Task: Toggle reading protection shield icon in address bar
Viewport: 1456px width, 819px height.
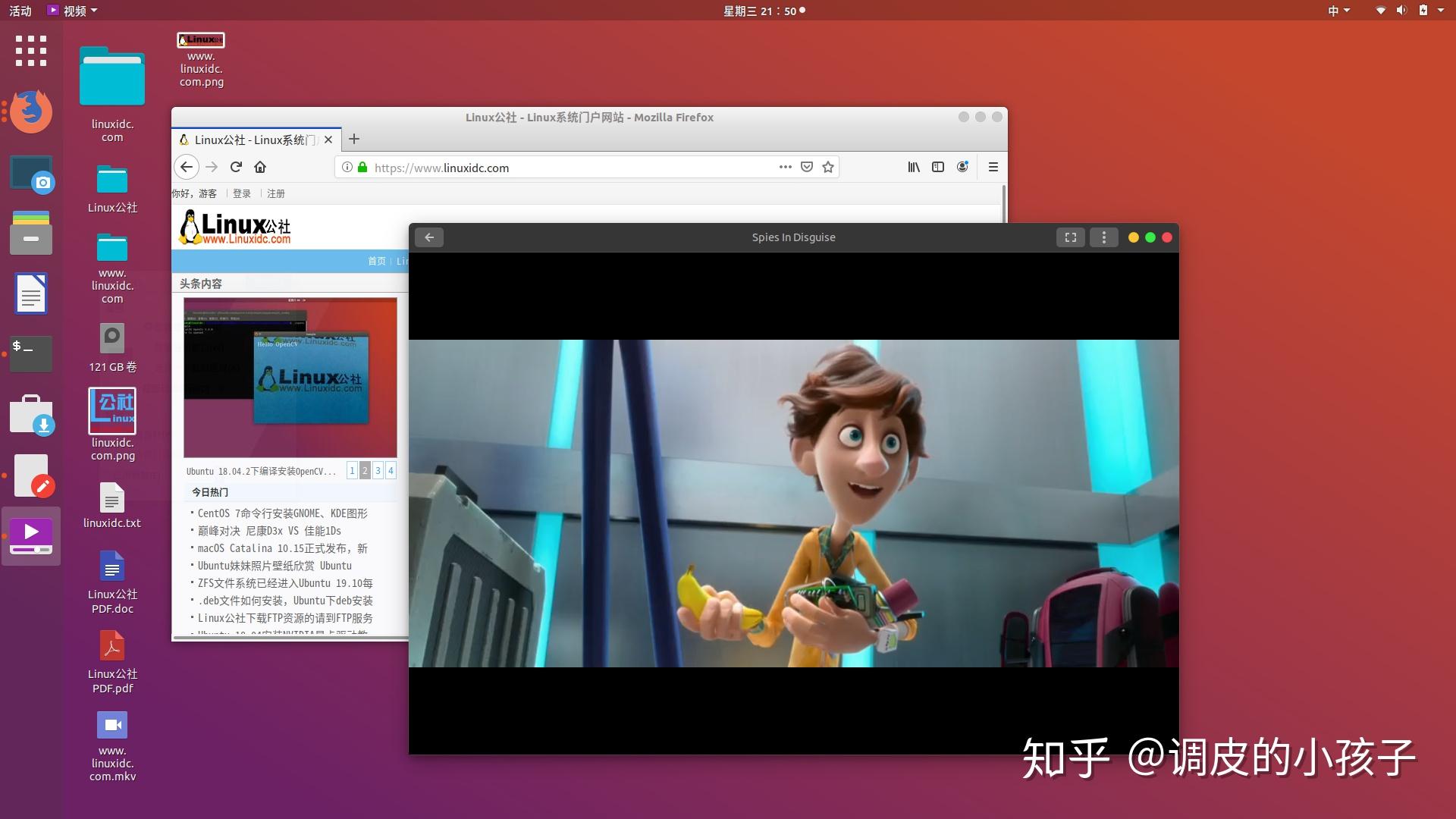Action: [807, 167]
